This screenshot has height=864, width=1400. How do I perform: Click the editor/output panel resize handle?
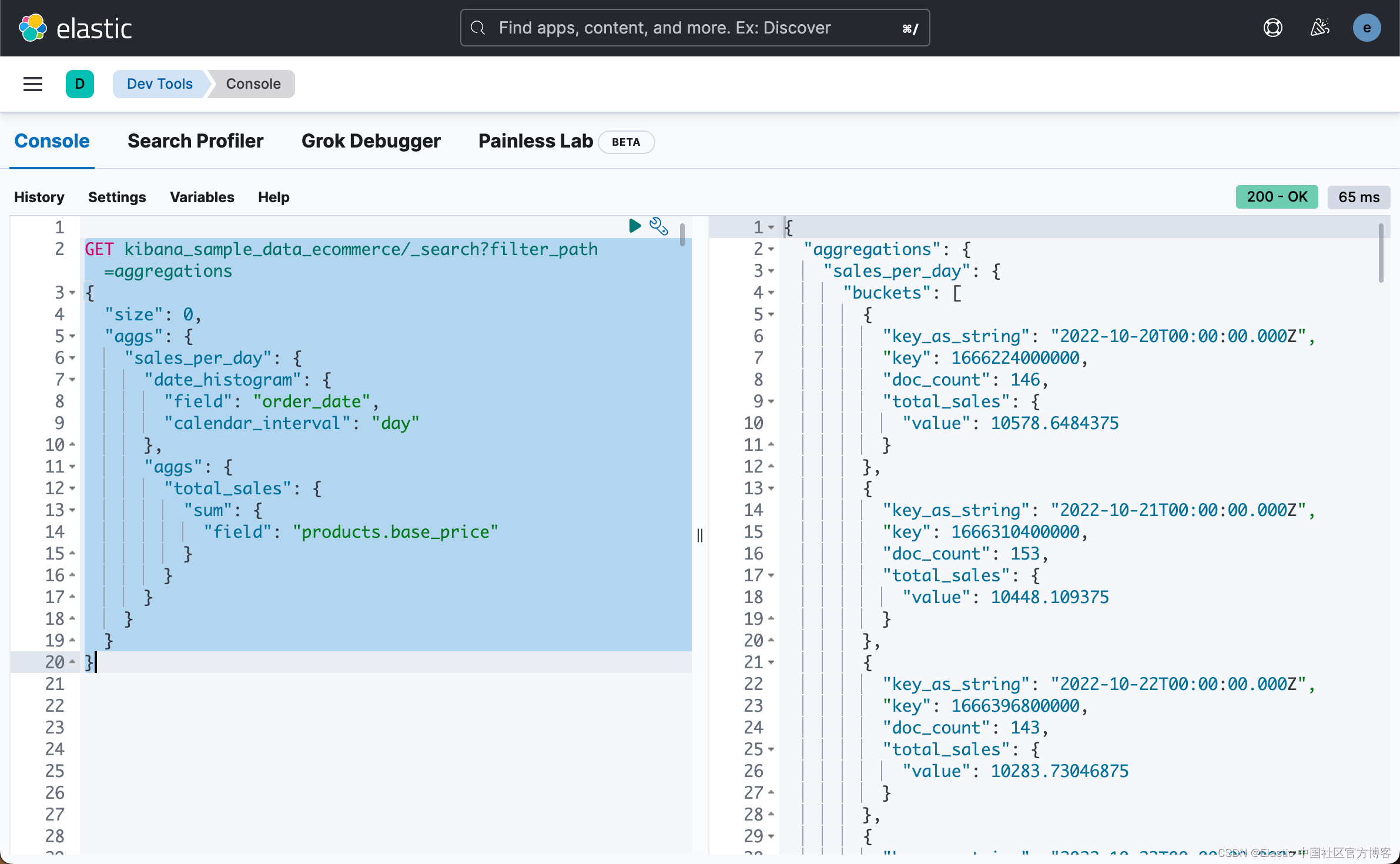pyautogui.click(x=699, y=535)
